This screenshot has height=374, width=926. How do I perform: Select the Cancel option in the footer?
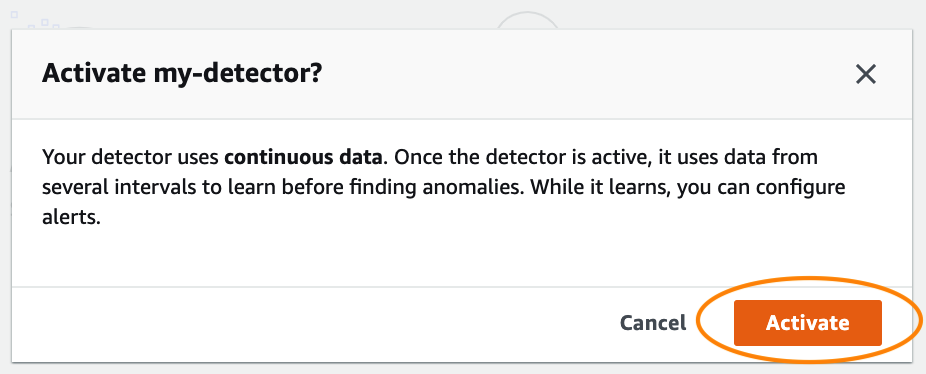pyautogui.click(x=653, y=323)
